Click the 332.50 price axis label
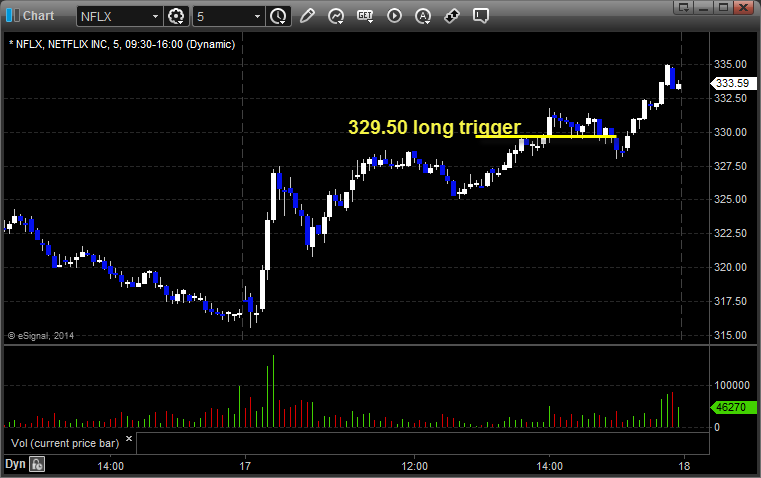This screenshot has width=761, height=478. pos(730,98)
